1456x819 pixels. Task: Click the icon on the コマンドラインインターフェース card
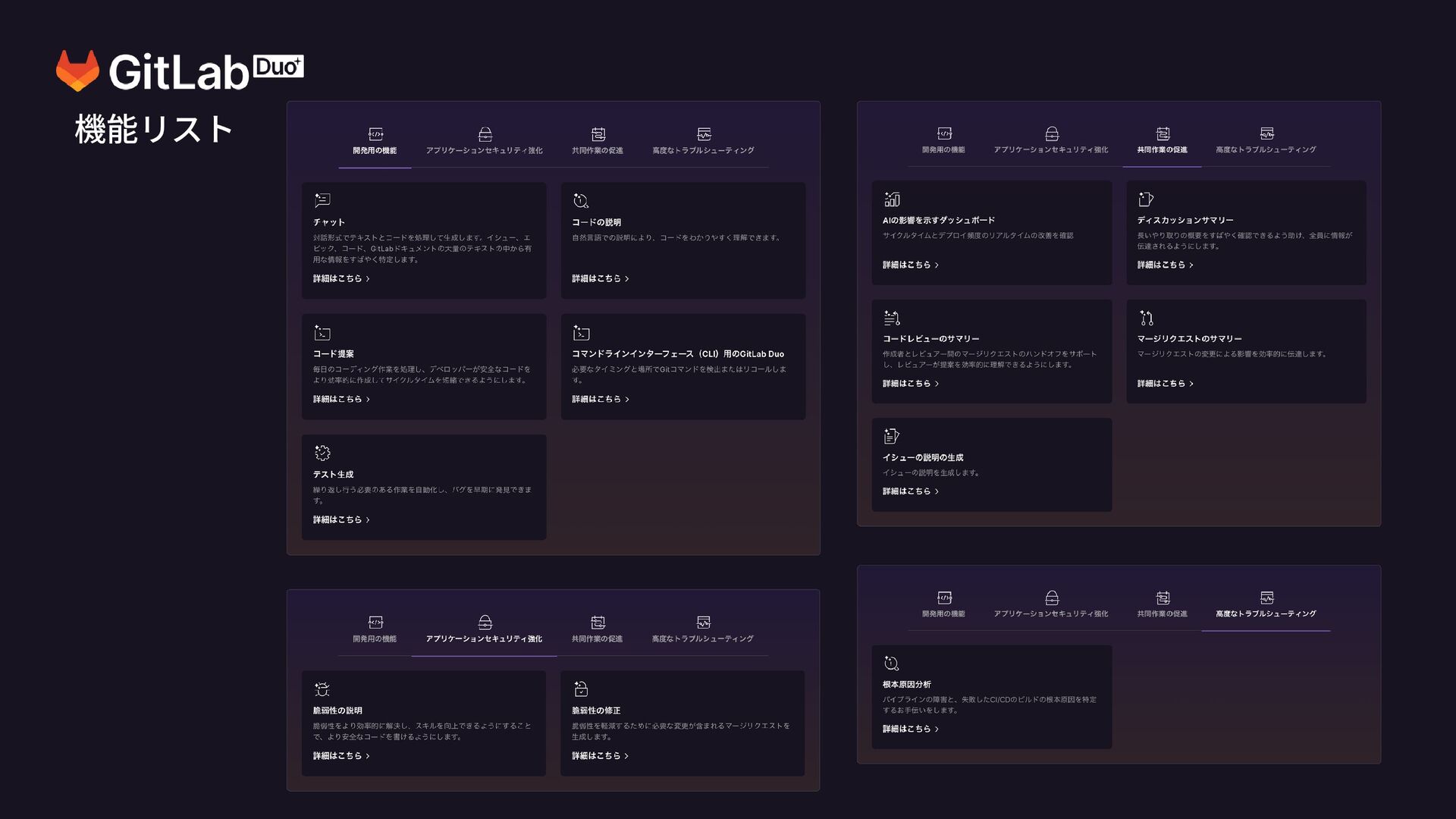[581, 333]
